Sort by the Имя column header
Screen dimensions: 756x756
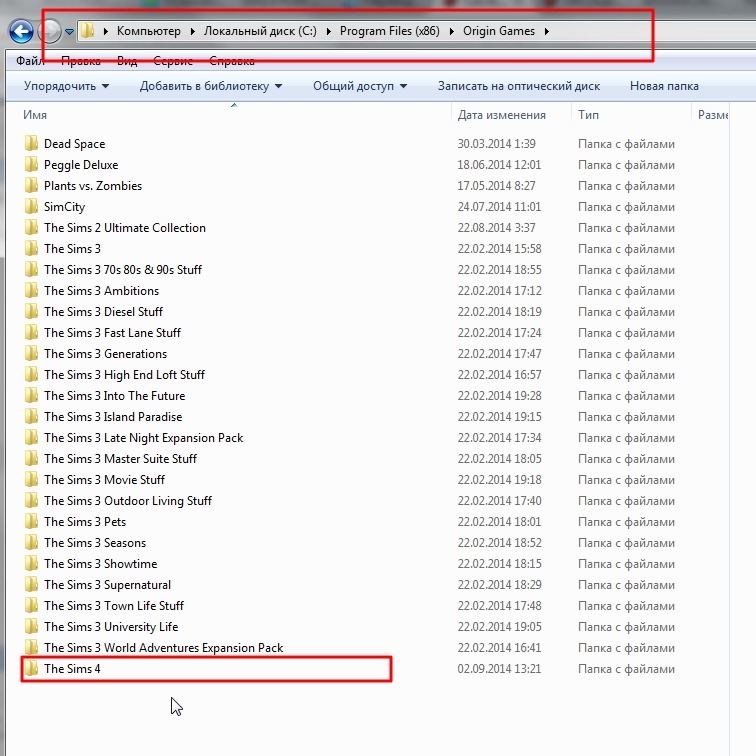pos(35,115)
